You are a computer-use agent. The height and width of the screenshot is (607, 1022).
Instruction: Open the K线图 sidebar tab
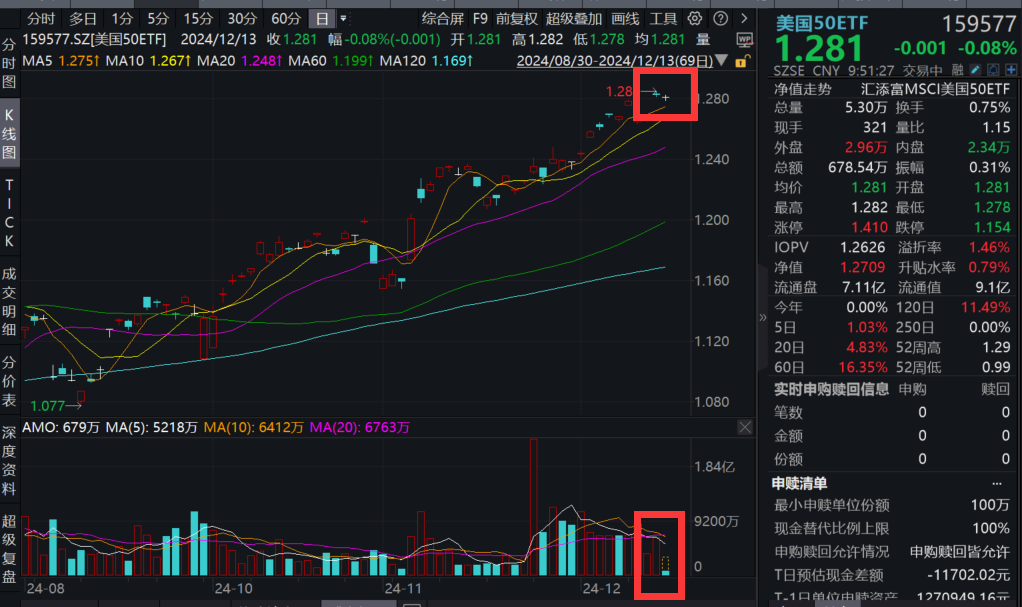point(9,134)
